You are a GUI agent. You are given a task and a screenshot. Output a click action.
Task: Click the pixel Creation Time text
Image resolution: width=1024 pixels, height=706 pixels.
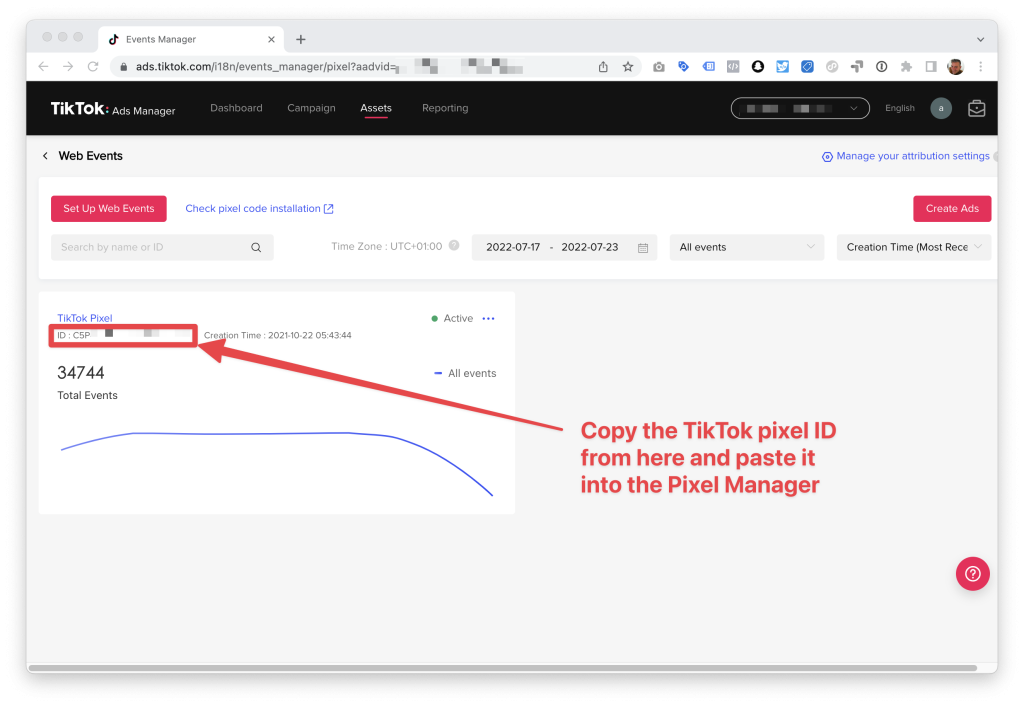pyautogui.click(x=278, y=335)
